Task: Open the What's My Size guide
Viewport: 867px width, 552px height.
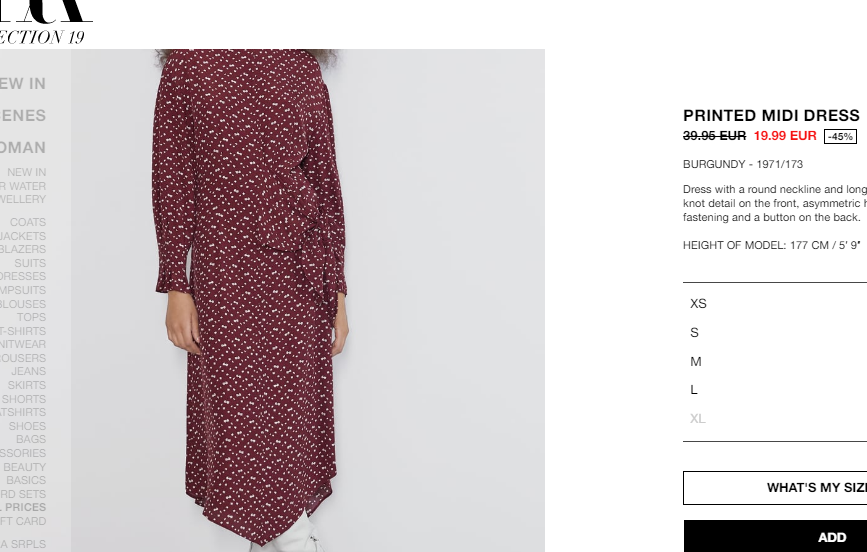Action: 775,488
